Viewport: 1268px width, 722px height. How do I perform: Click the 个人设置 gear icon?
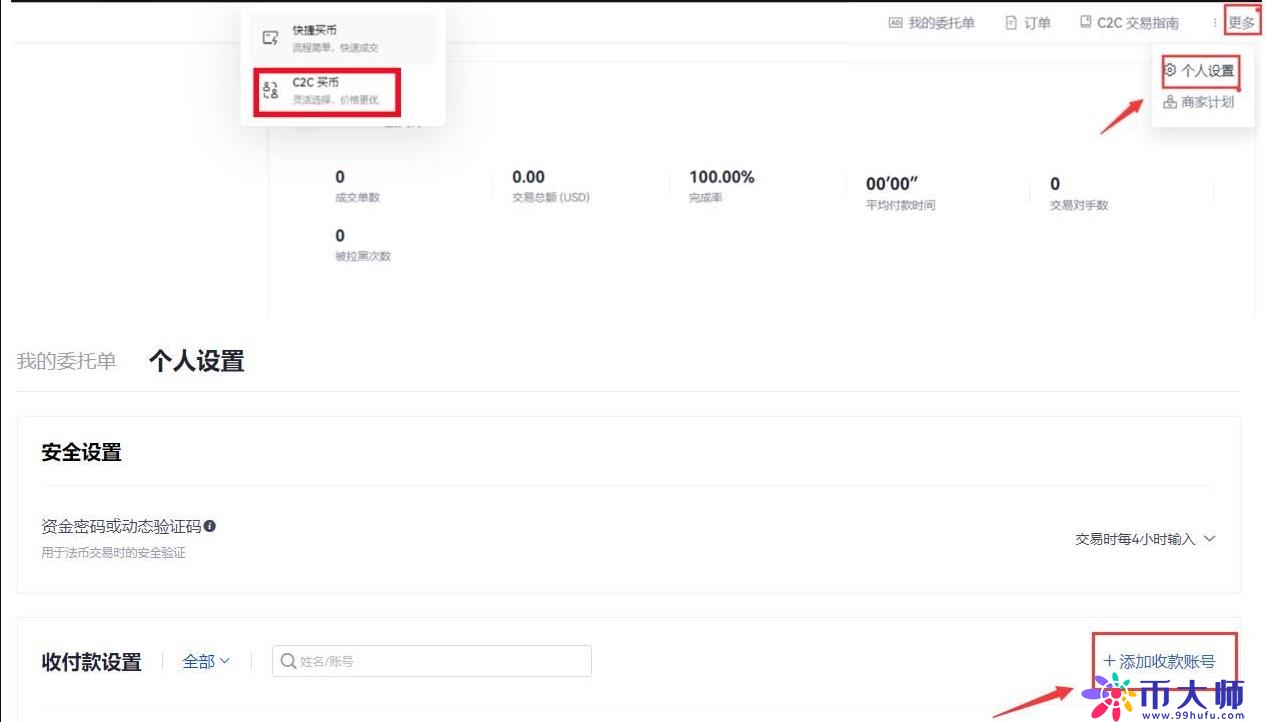click(x=1170, y=71)
